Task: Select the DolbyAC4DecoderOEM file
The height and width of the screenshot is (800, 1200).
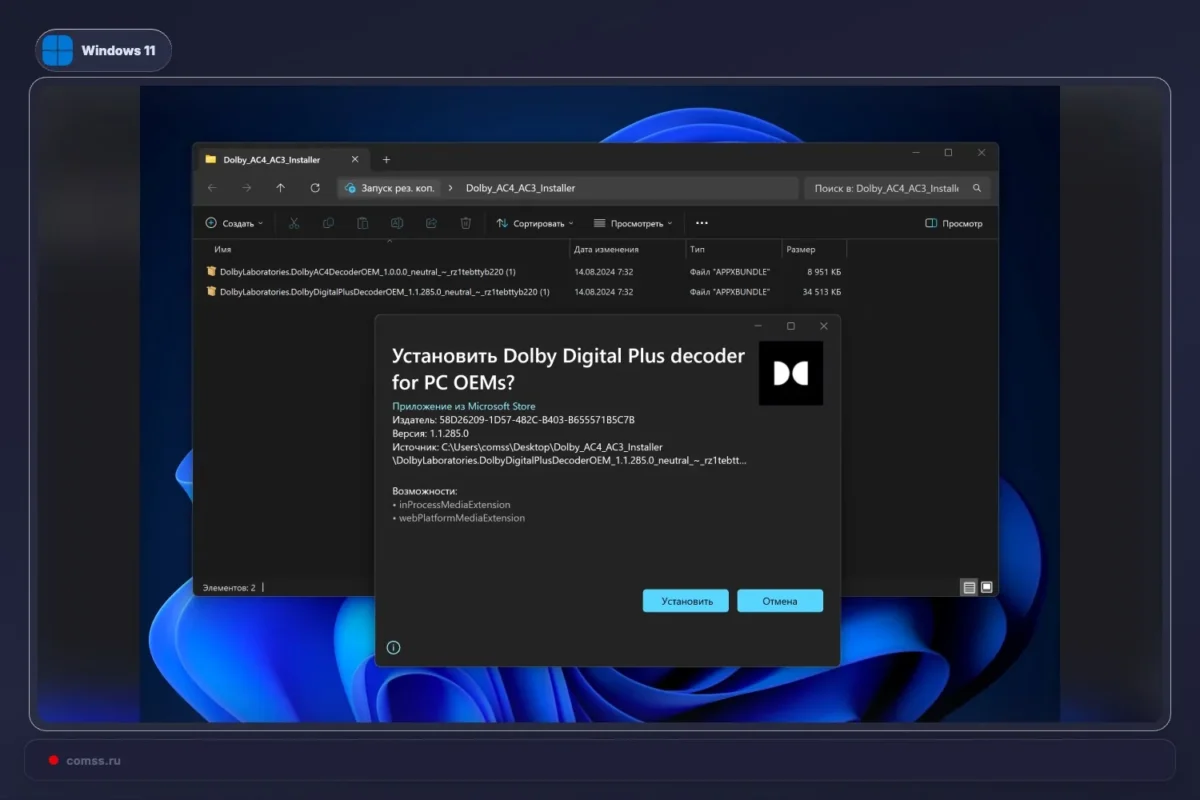Action: click(368, 271)
